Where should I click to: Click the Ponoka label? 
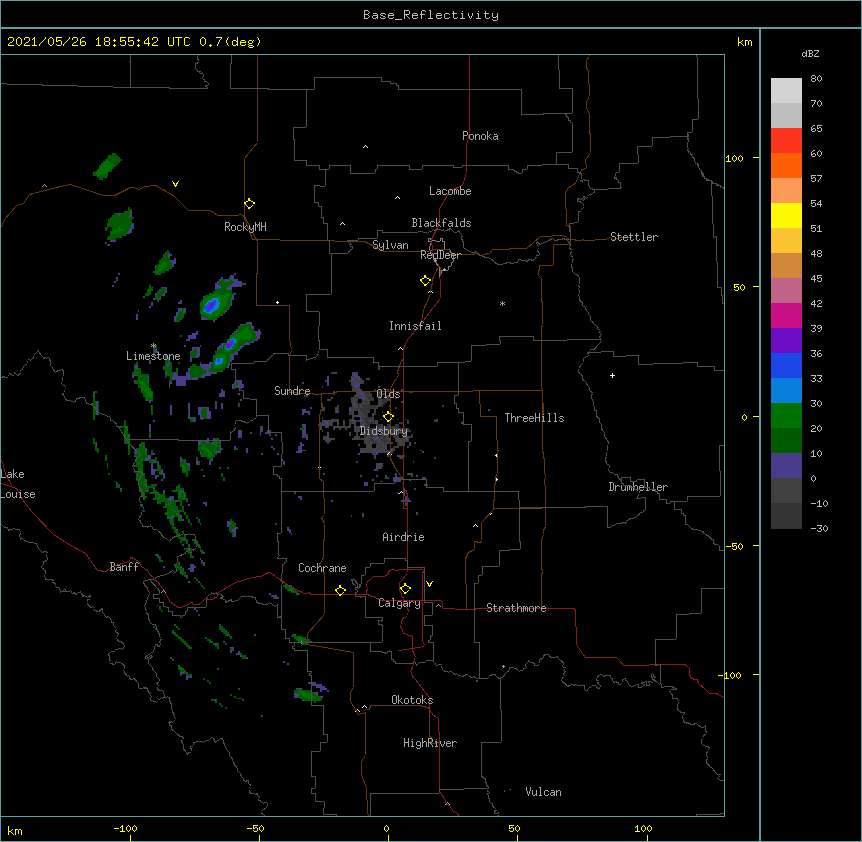tap(480, 136)
